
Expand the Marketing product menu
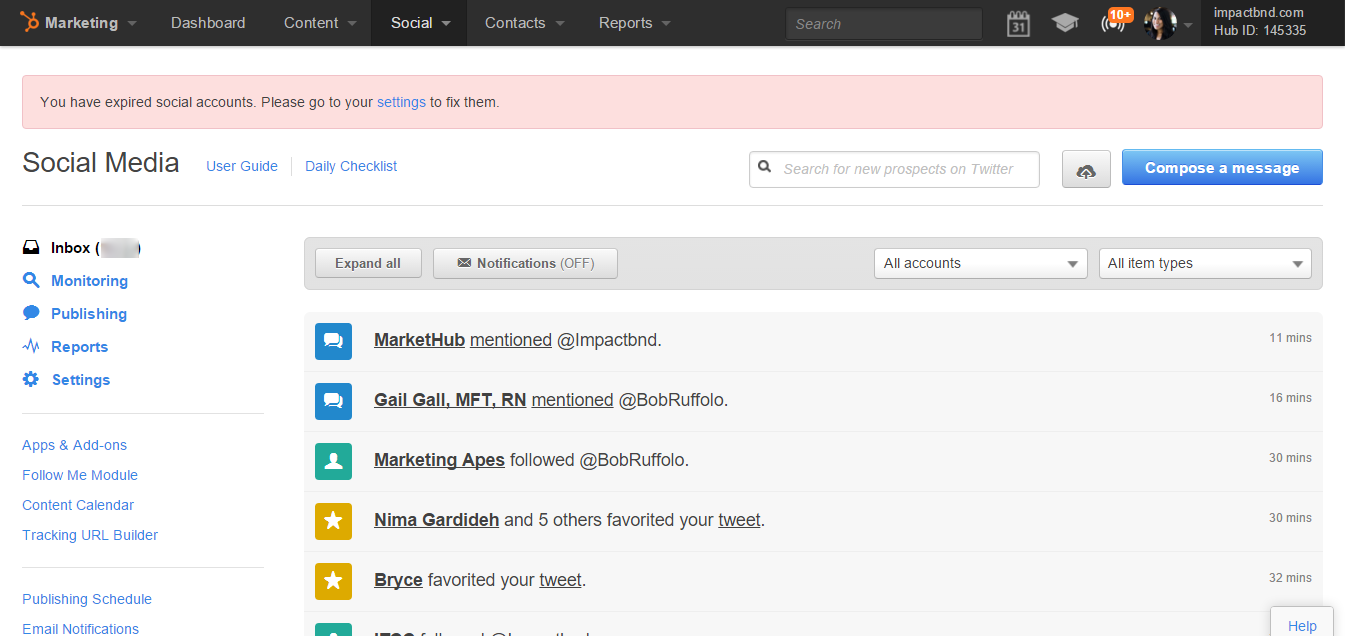point(79,22)
